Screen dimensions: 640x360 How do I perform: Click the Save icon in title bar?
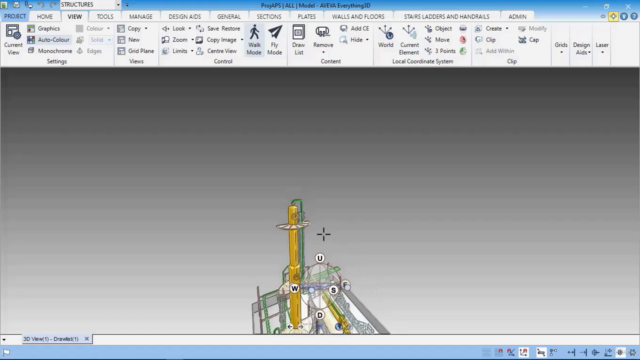point(16,5)
